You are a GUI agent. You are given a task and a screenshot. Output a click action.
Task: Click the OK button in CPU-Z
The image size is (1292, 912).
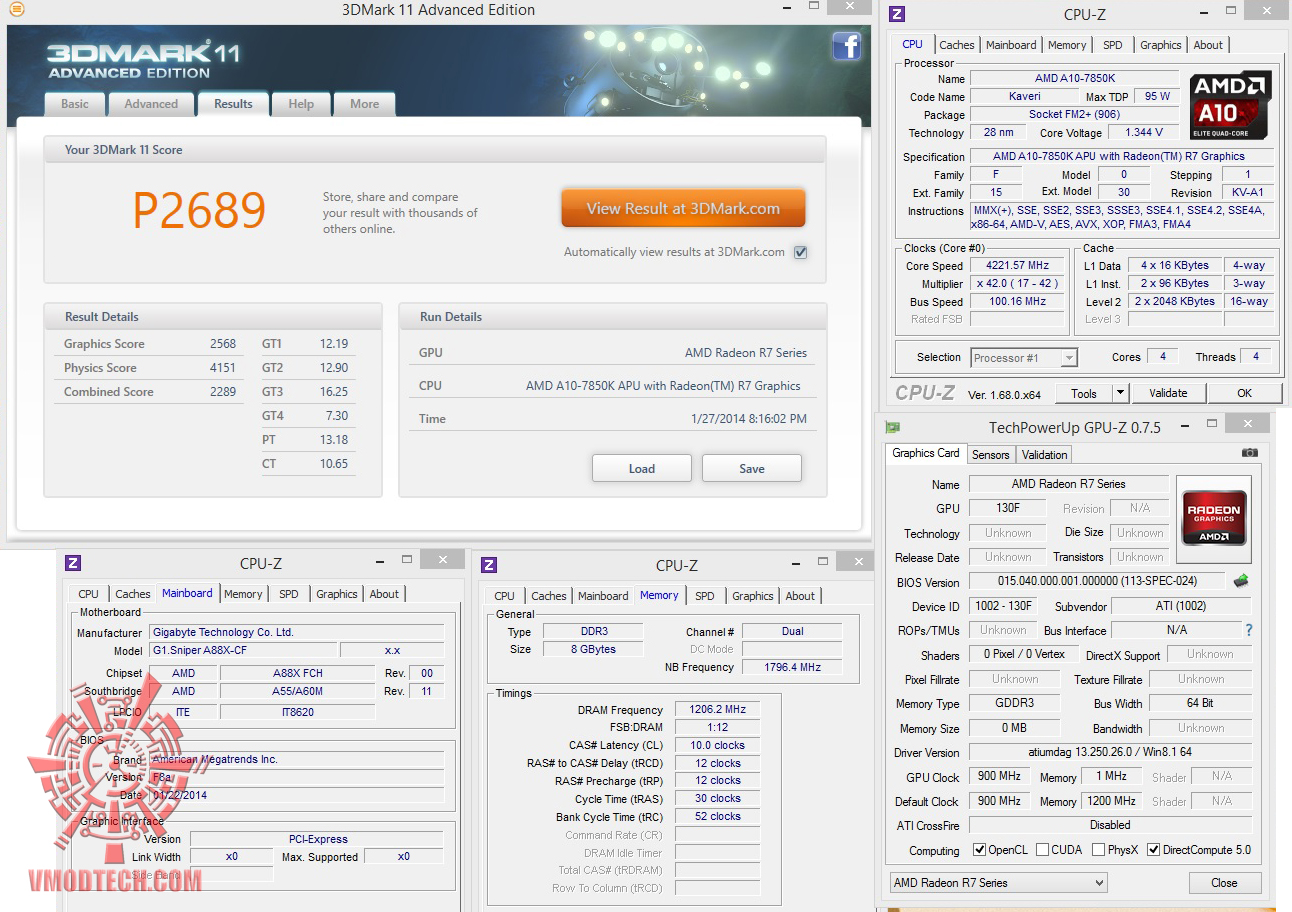coord(1244,393)
